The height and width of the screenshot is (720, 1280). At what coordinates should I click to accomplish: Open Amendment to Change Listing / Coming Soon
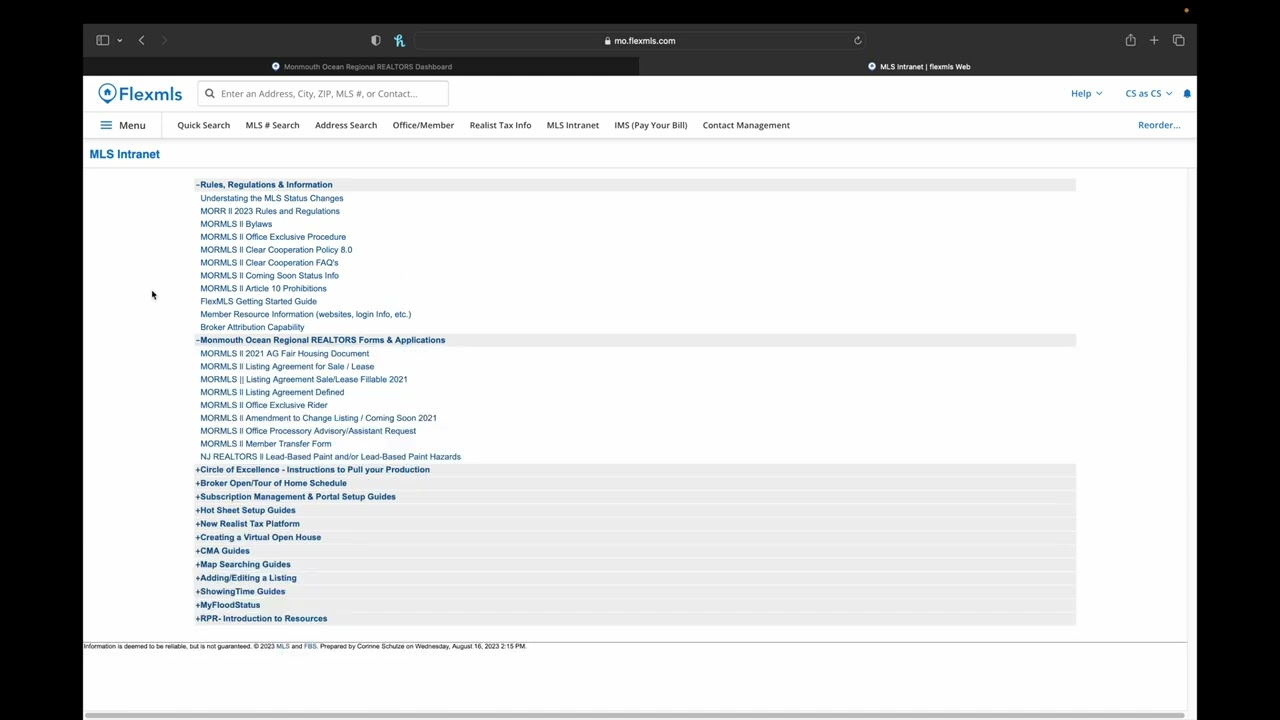coord(318,418)
